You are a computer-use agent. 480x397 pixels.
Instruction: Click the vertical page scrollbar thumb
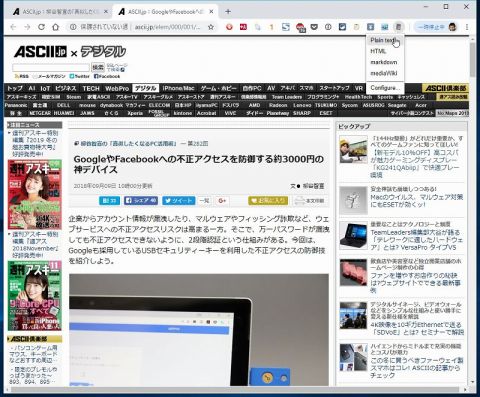[x=473, y=59]
